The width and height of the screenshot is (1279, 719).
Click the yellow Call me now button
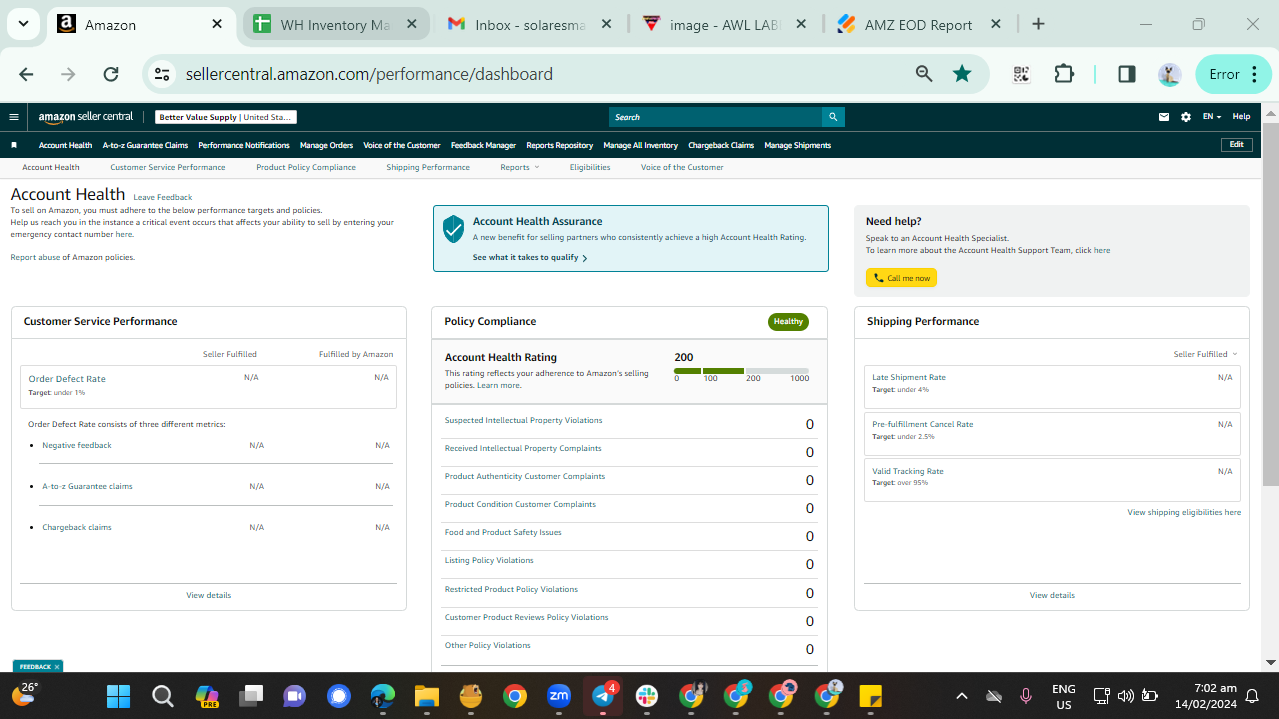(901, 278)
